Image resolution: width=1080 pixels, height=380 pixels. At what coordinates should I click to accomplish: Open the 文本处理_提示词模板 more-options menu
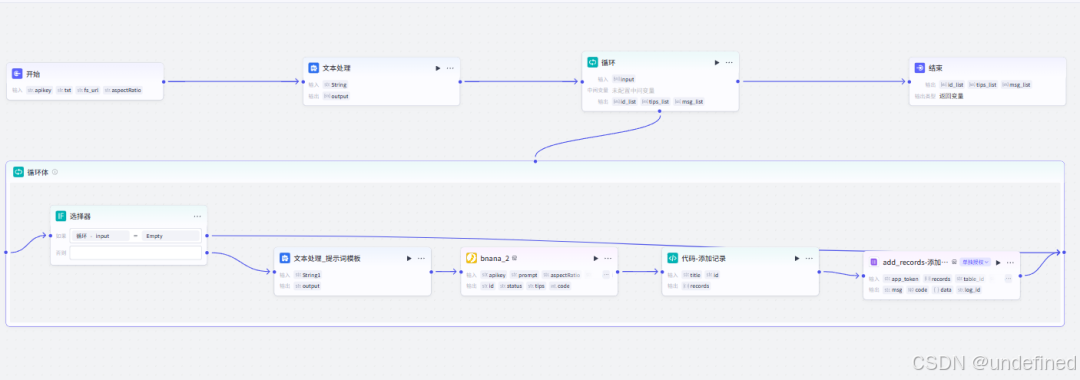(422, 258)
